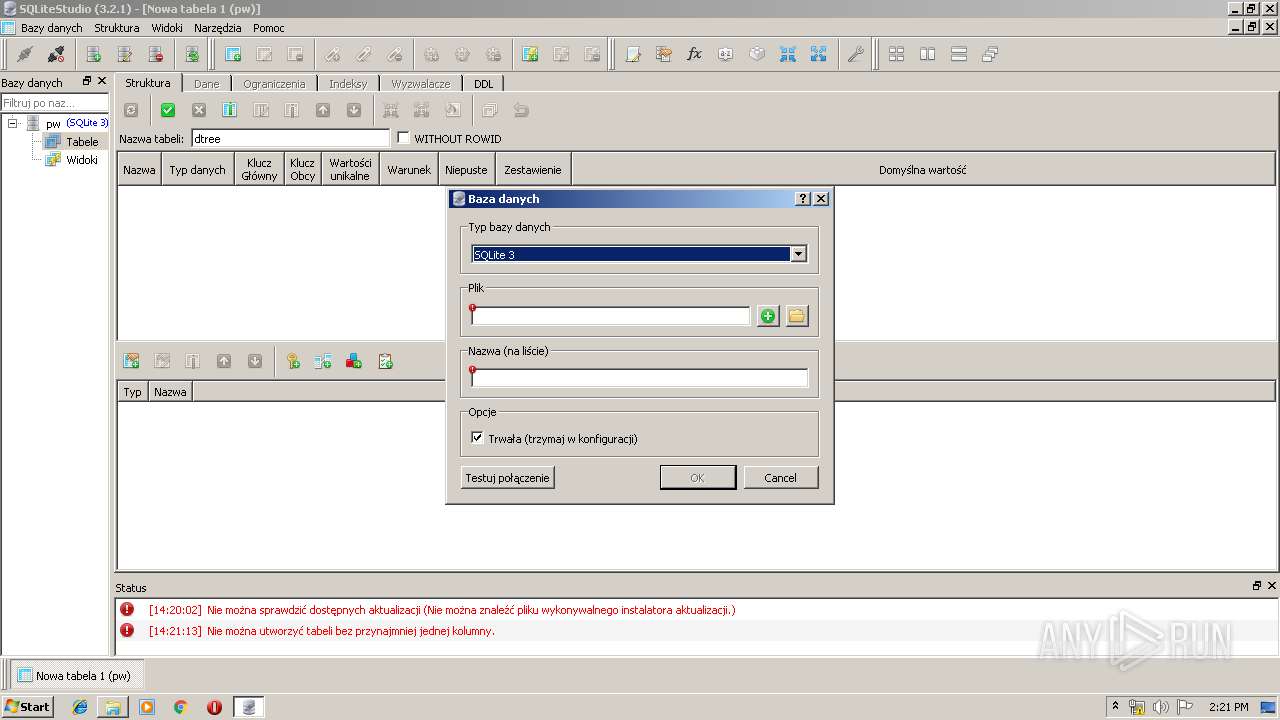The image size is (1280, 720).
Task: Click the Windows Start button
Action: coord(28,707)
